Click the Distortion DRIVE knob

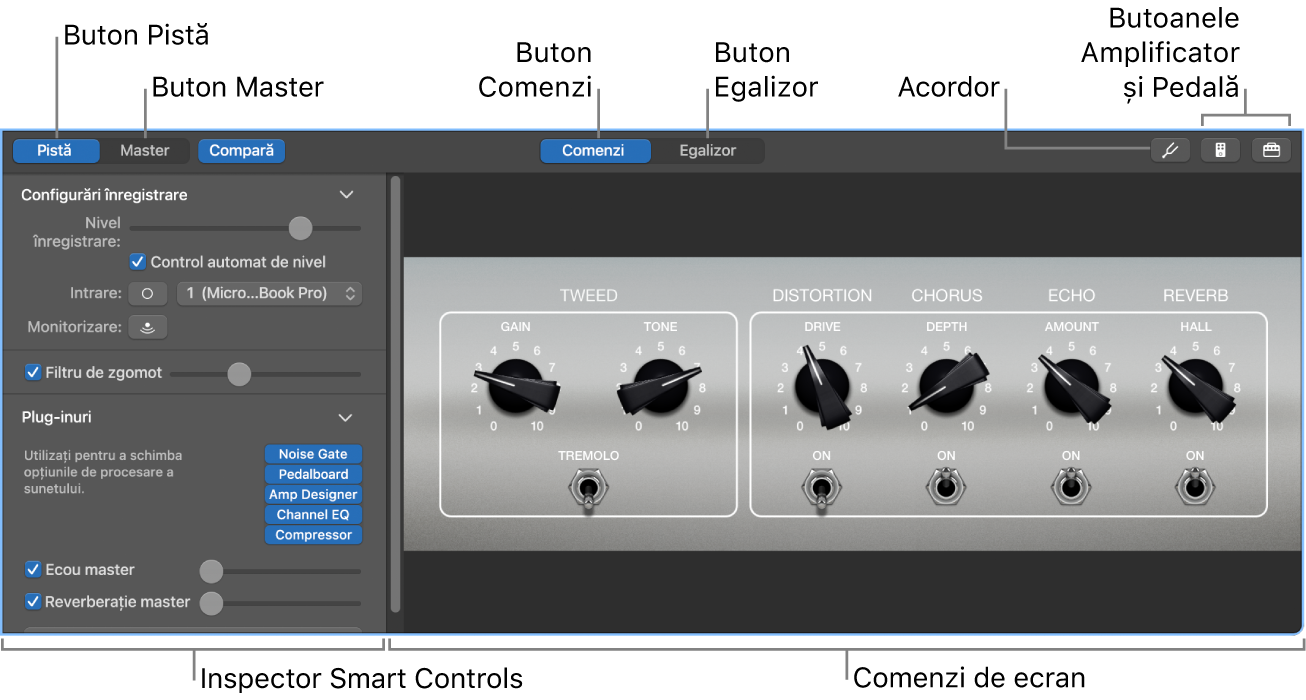[821, 388]
